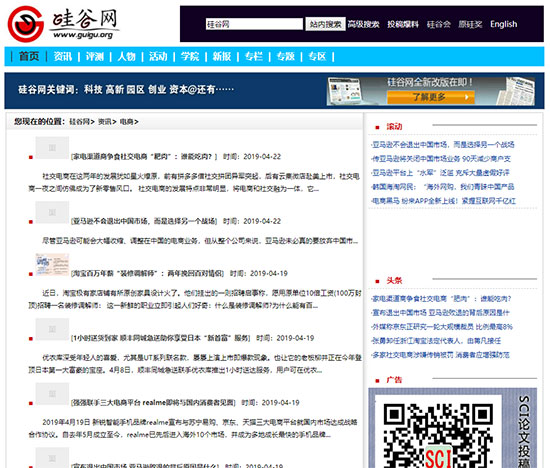Screen dimensions: 550x468
Task: Click the 硅谷网 breadcrumb link
Action: [x=80, y=122]
